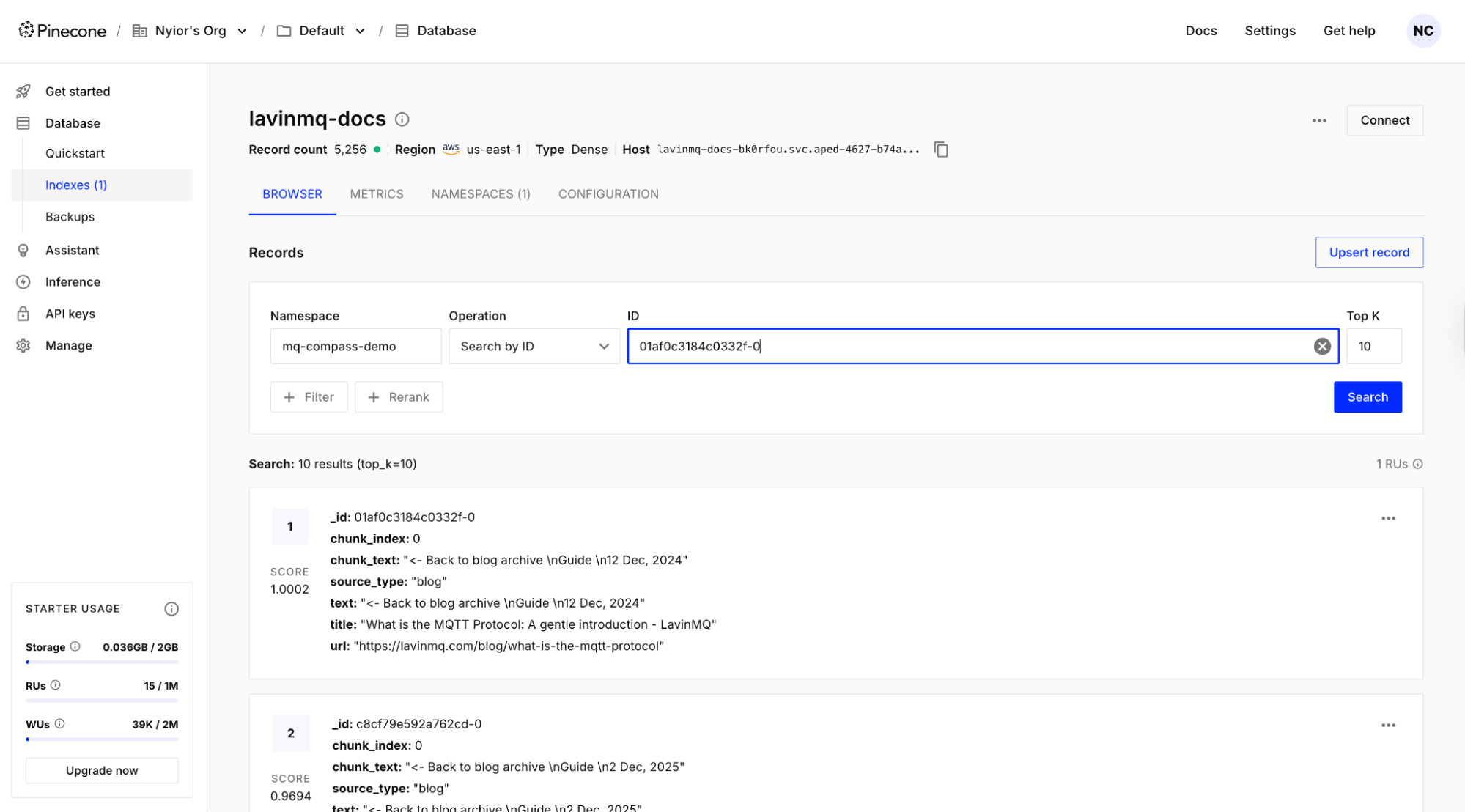The height and width of the screenshot is (812, 1465).
Task: Click the Assistant lightbulb icon
Action: click(x=23, y=251)
